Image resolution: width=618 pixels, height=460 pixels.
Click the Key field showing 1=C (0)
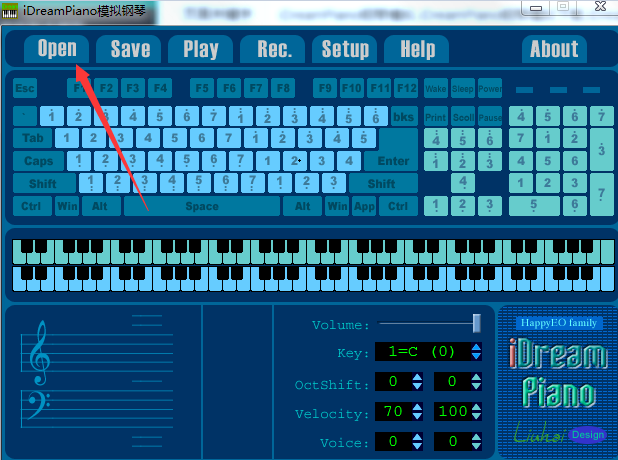423,352
